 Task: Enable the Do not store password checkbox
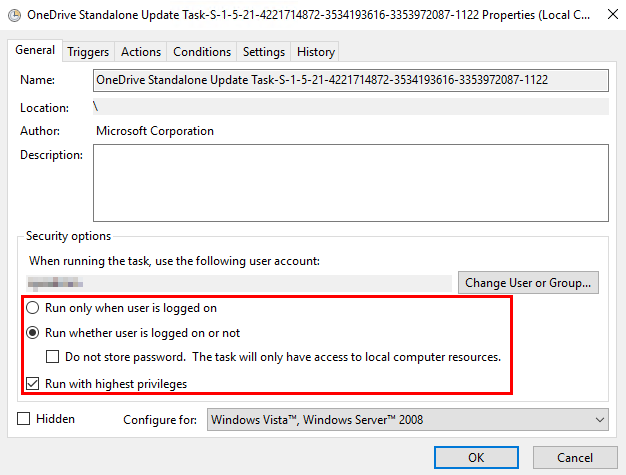click(x=54, y=357)
